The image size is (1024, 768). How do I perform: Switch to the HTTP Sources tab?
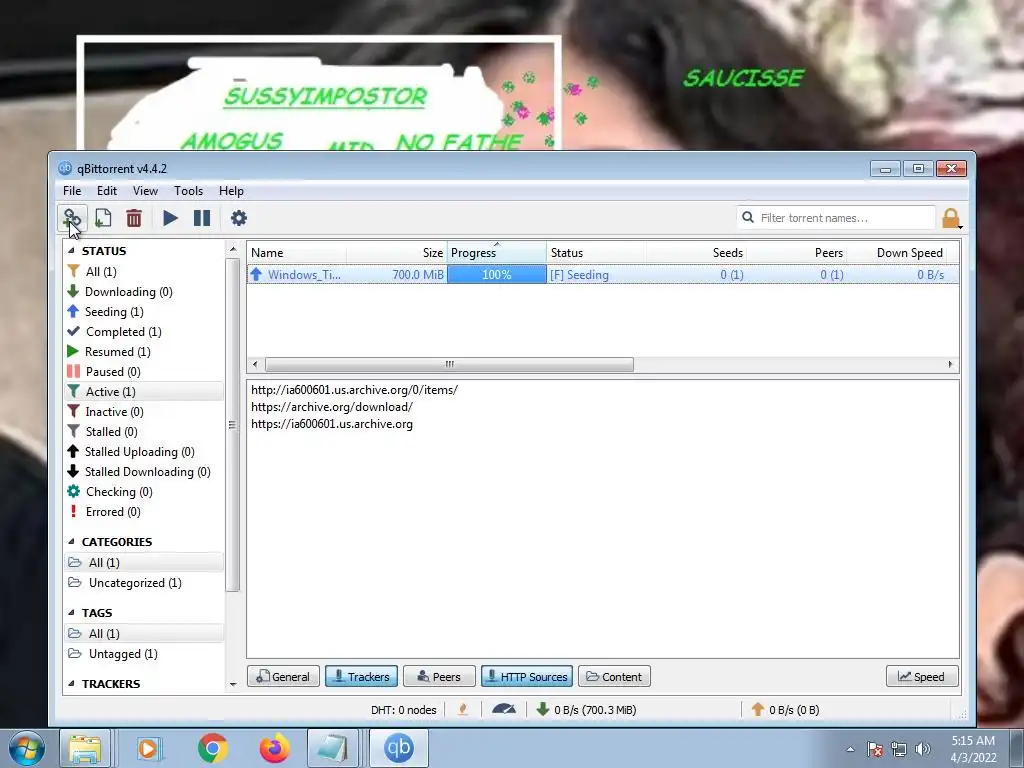(527, 677)
